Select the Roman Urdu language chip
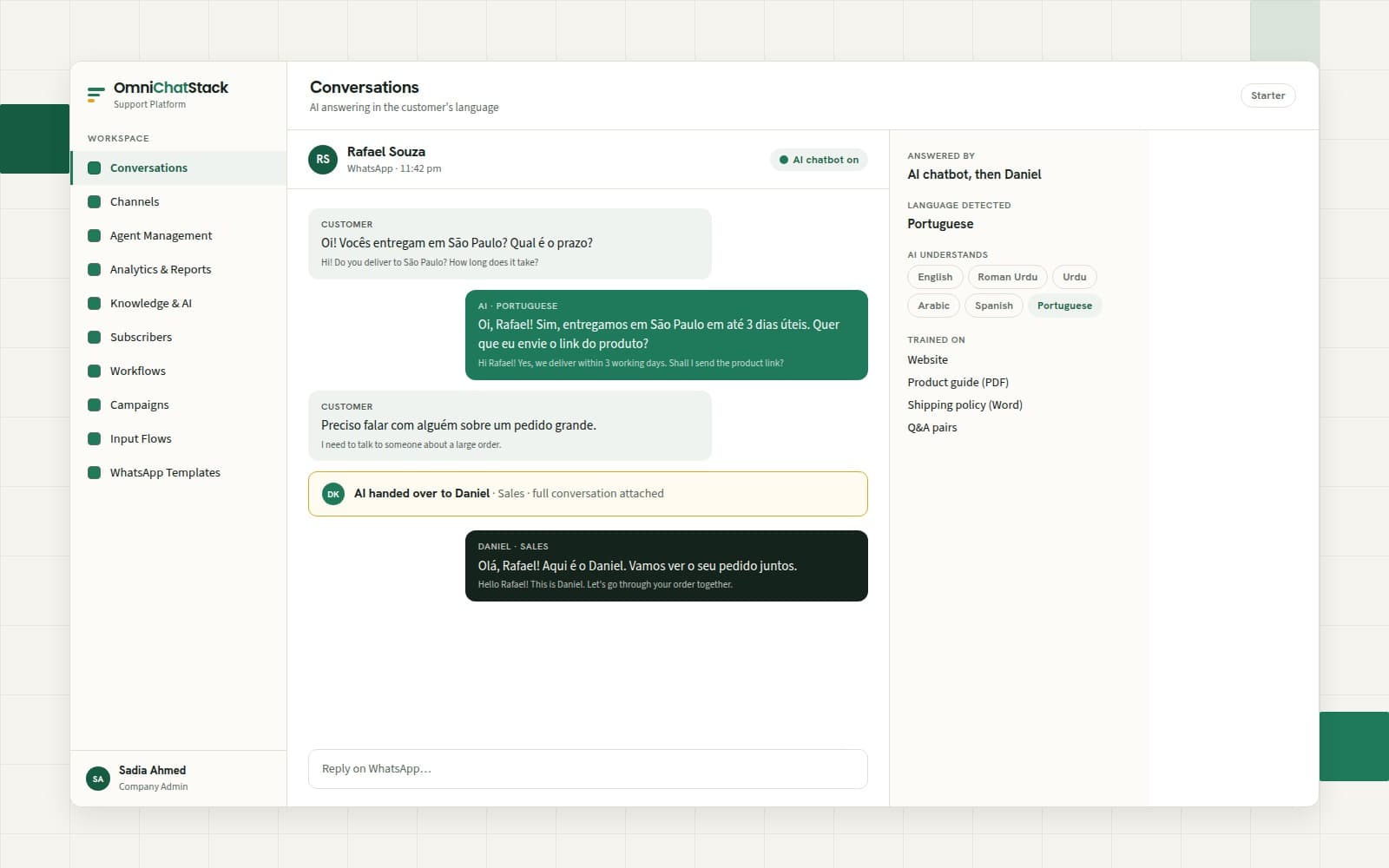Image resolution: width=1389 pixels, height=868 pixels. tap(1007, 277)
